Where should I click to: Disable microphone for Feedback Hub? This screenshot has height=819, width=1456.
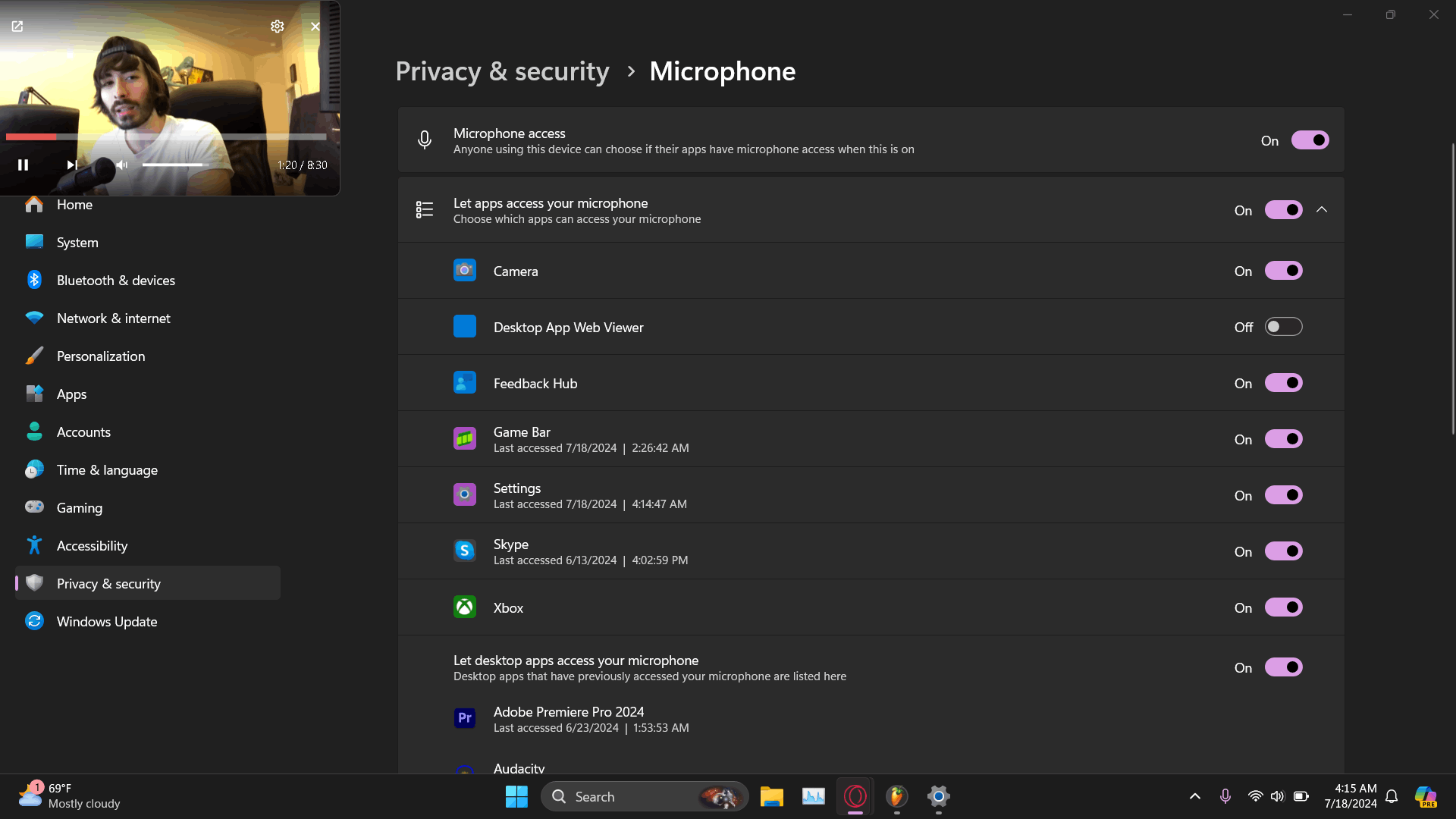[x=1283, y=383]
